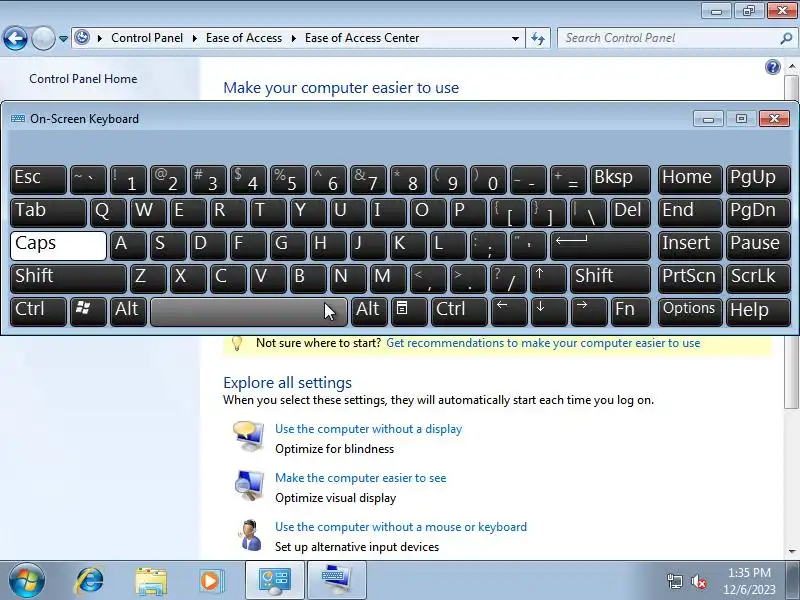Click the Back navigation arrow
Screen dimensions: 800x600
click(15, 38)
